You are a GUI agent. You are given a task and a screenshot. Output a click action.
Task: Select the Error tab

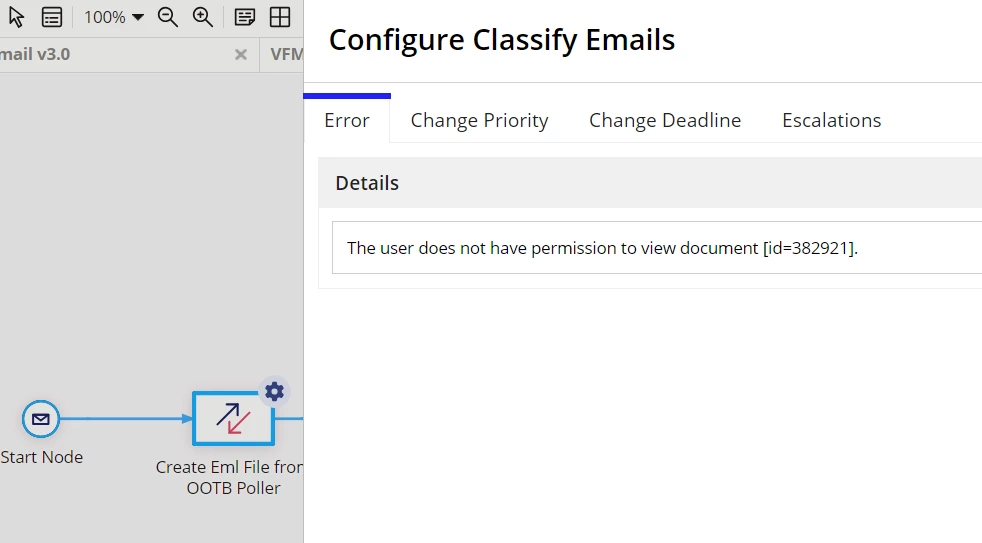(x=347, y=120)
